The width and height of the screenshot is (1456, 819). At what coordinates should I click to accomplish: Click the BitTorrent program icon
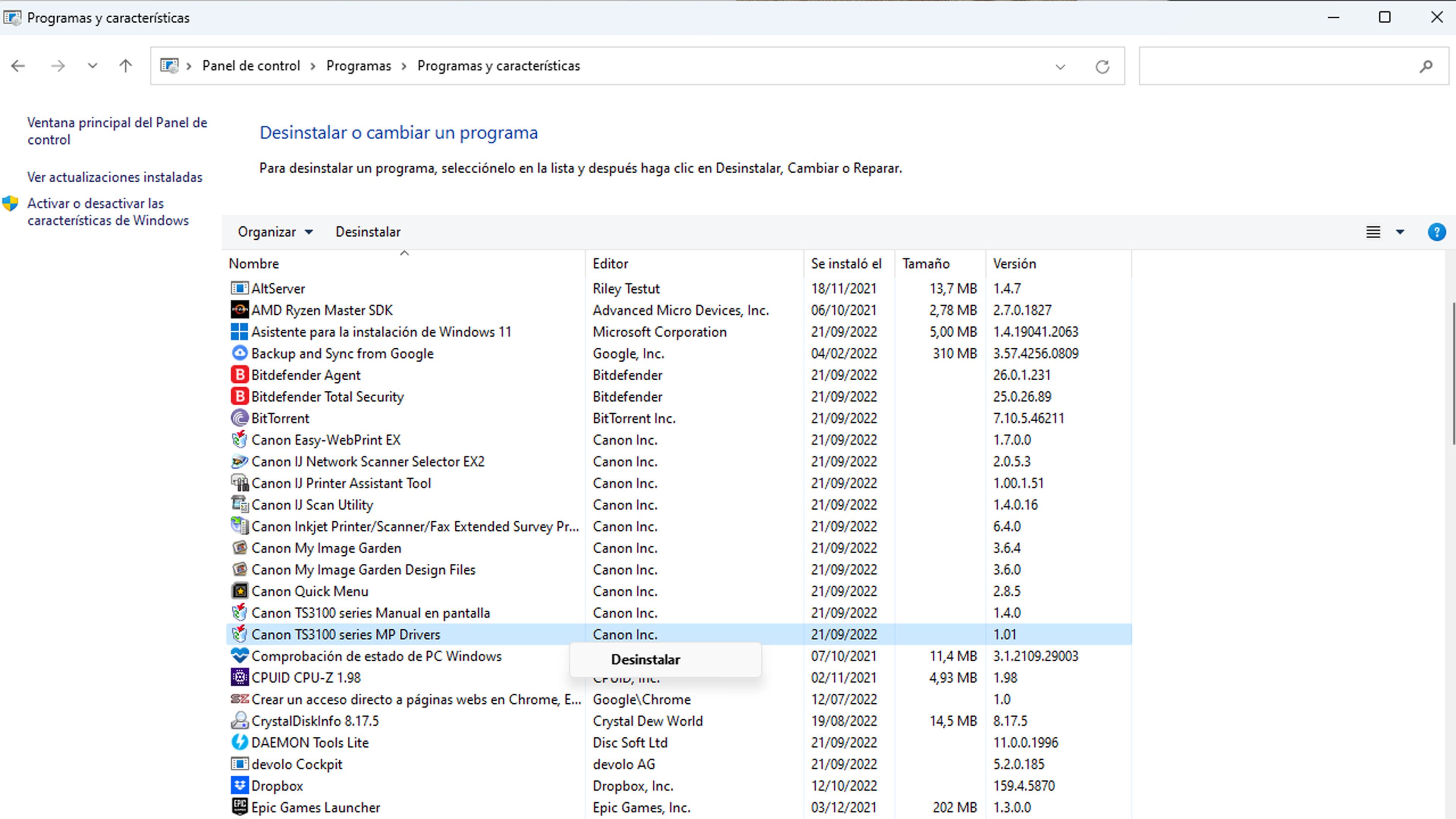tap(239, 418)
